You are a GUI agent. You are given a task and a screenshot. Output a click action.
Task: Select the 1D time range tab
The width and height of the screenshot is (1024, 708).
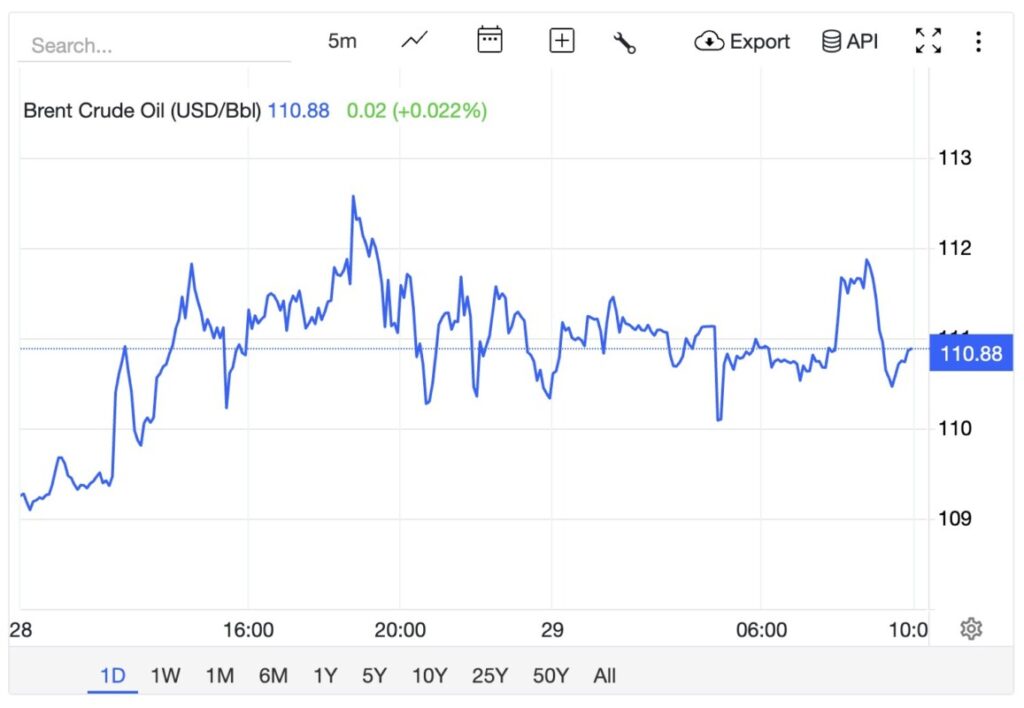pyautogui.click(x=113, y=676)
